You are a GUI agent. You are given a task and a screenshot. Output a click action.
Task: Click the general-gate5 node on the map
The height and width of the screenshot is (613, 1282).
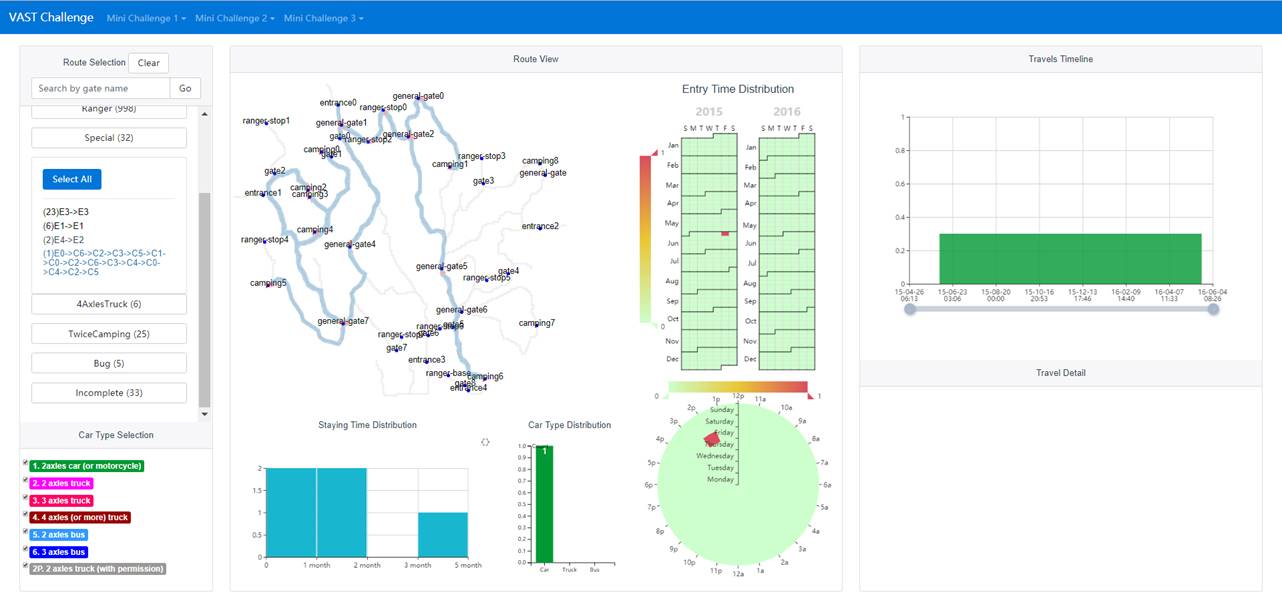coord(442,267)
